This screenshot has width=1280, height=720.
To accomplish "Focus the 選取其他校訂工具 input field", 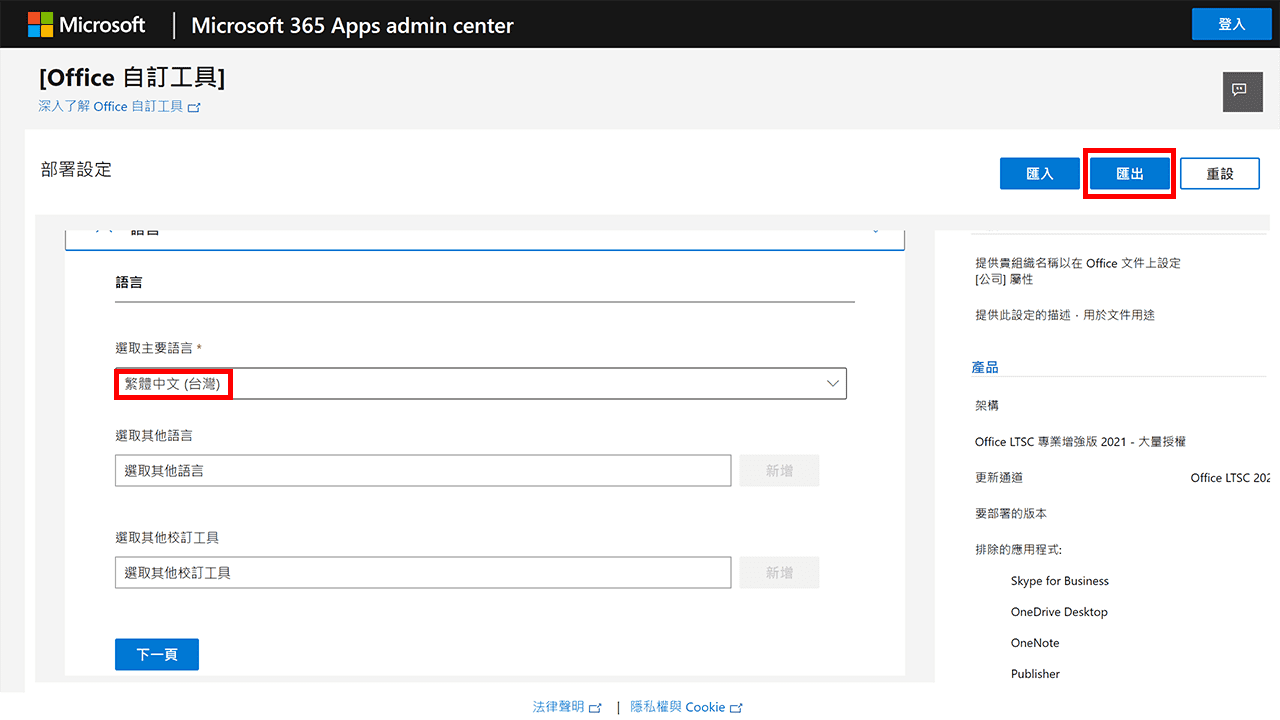I will point(422,573).
